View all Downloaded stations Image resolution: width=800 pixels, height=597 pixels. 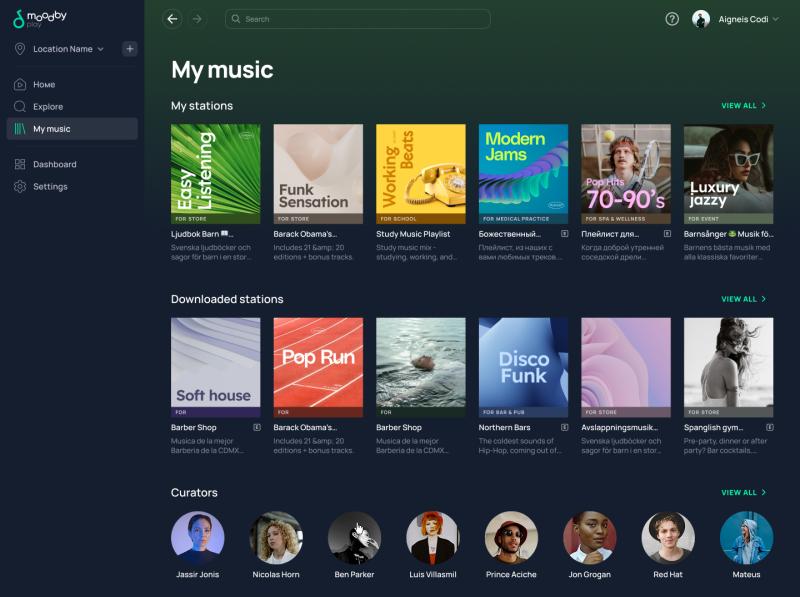coord(743,299)
